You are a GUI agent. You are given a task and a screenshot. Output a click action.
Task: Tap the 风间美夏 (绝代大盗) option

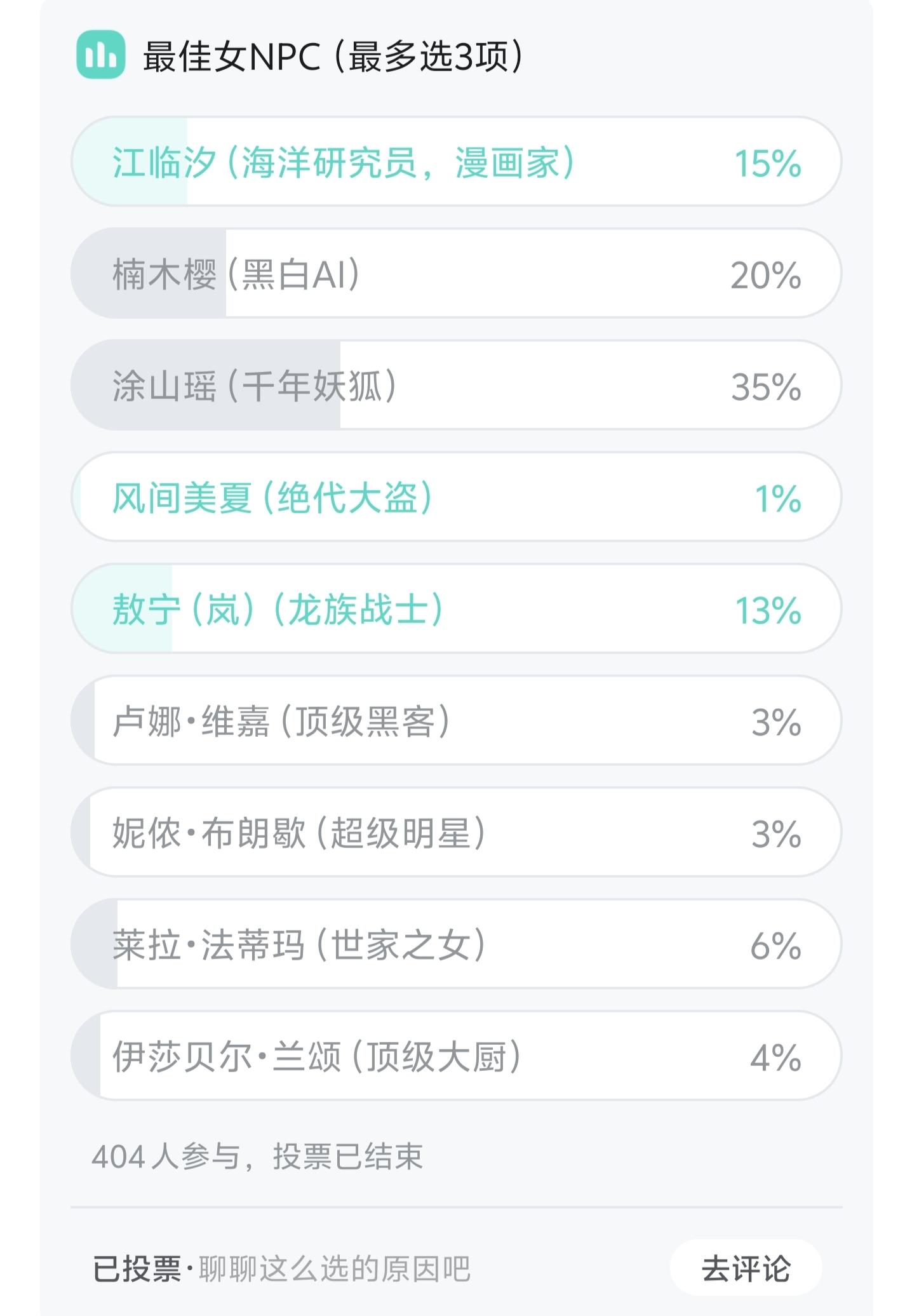pyautogui.click(x=272, y=497)
